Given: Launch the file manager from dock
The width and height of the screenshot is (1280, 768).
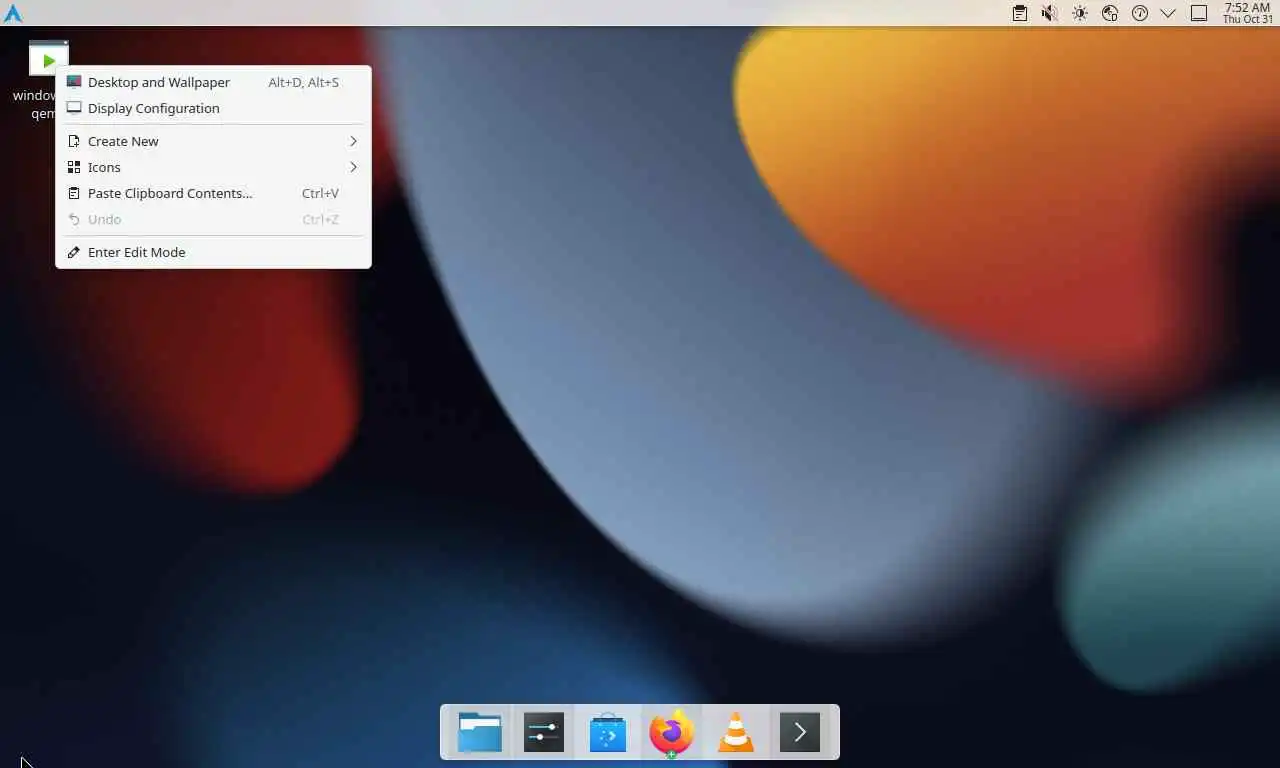Looking at the screenshot, I should (480, 732).
